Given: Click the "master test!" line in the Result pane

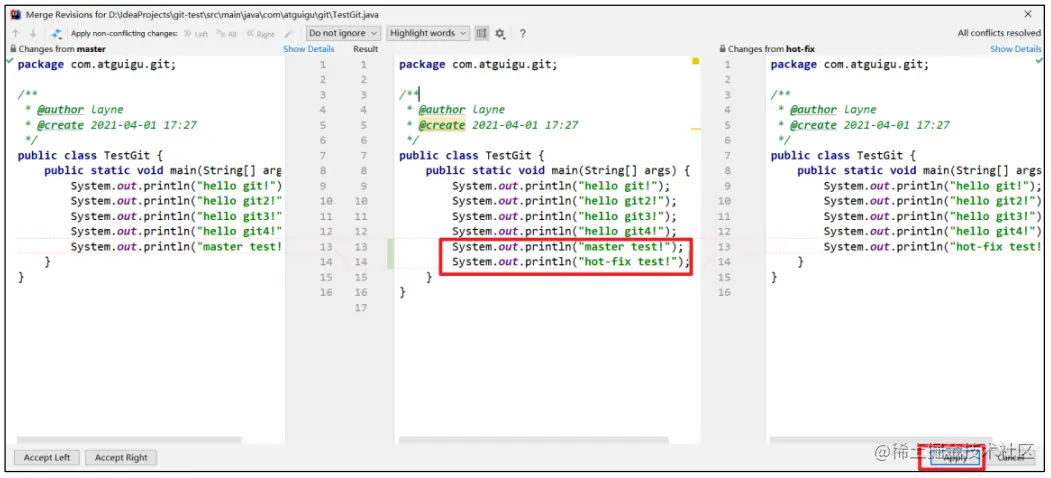Looking at the screenshot, I should point(568,247).
